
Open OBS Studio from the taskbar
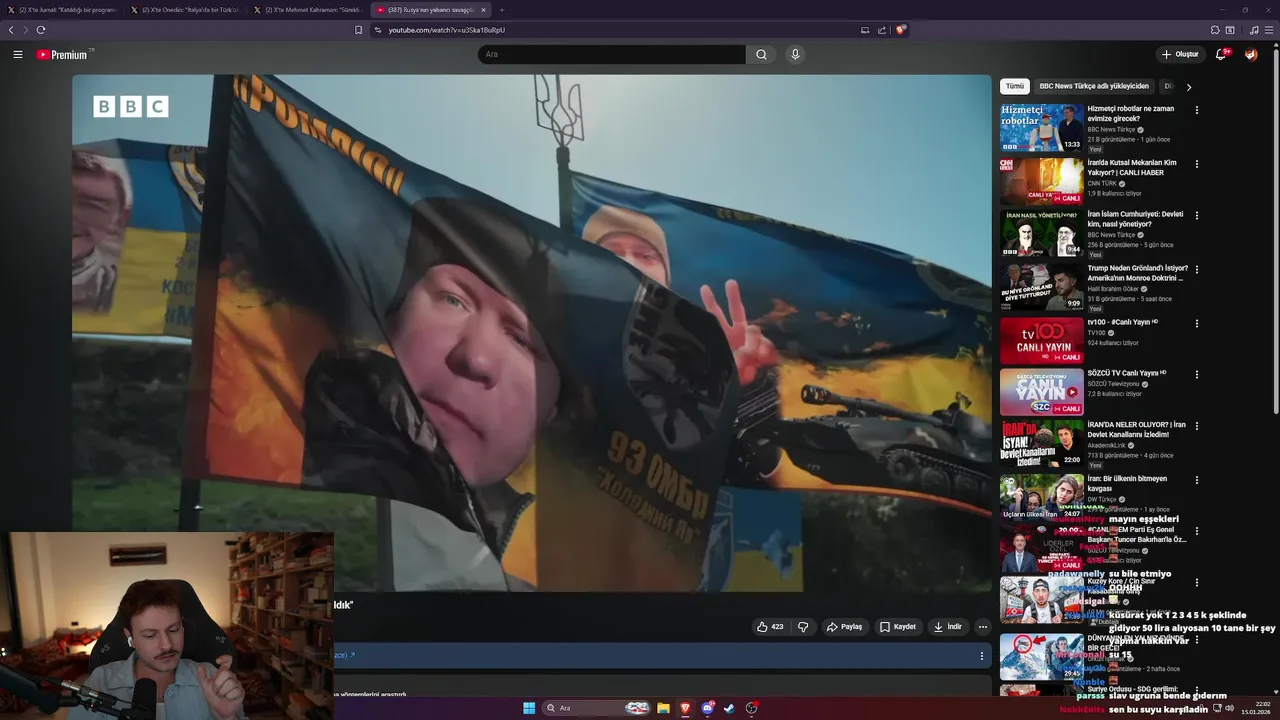coord(752,708)
